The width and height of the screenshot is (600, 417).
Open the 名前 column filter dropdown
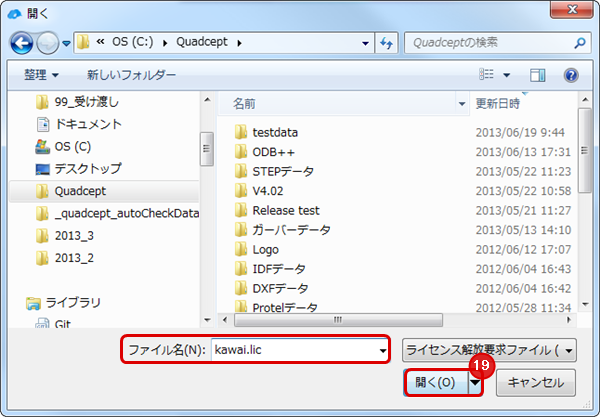(462, 104)
